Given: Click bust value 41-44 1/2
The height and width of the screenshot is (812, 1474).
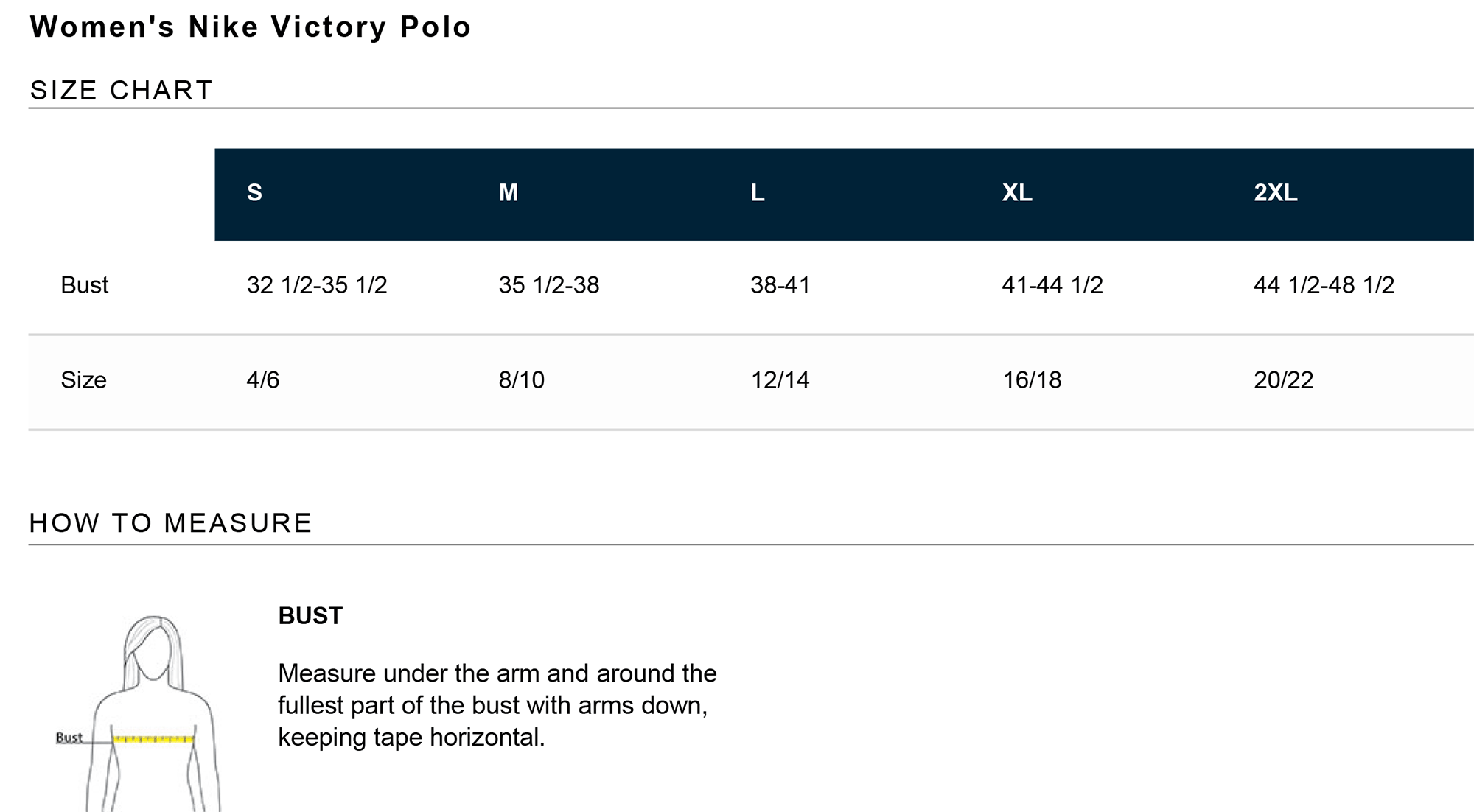Looking at the screenshot, I should coord(1052,285).
